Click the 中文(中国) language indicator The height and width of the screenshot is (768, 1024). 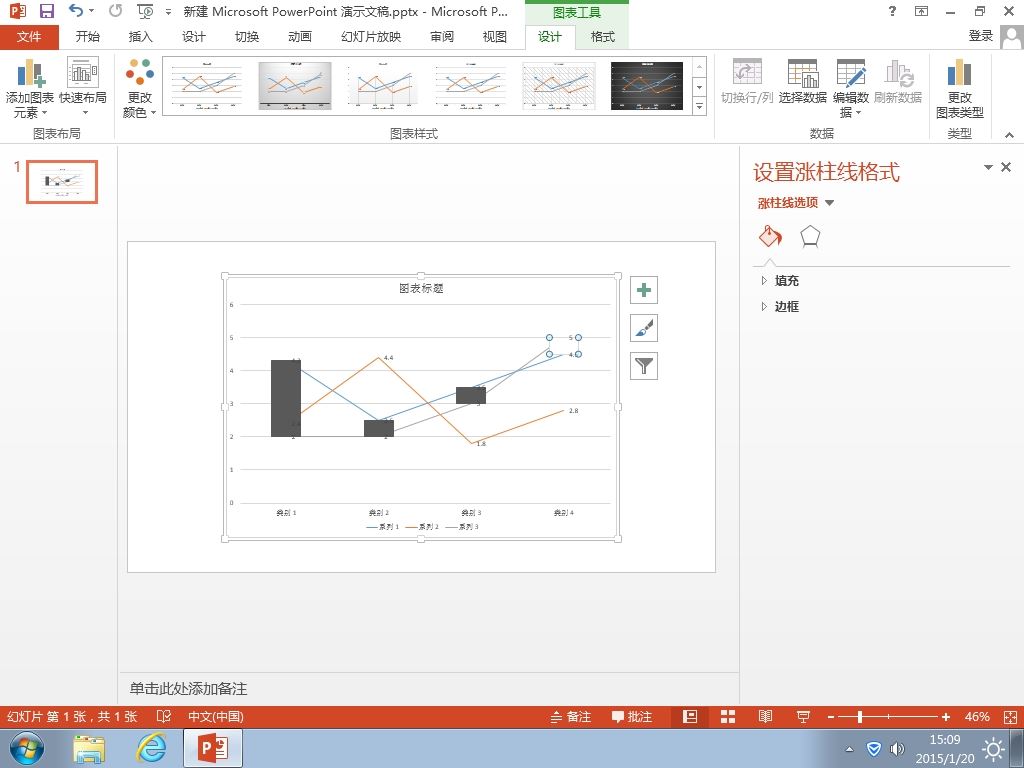click(216, 717)
